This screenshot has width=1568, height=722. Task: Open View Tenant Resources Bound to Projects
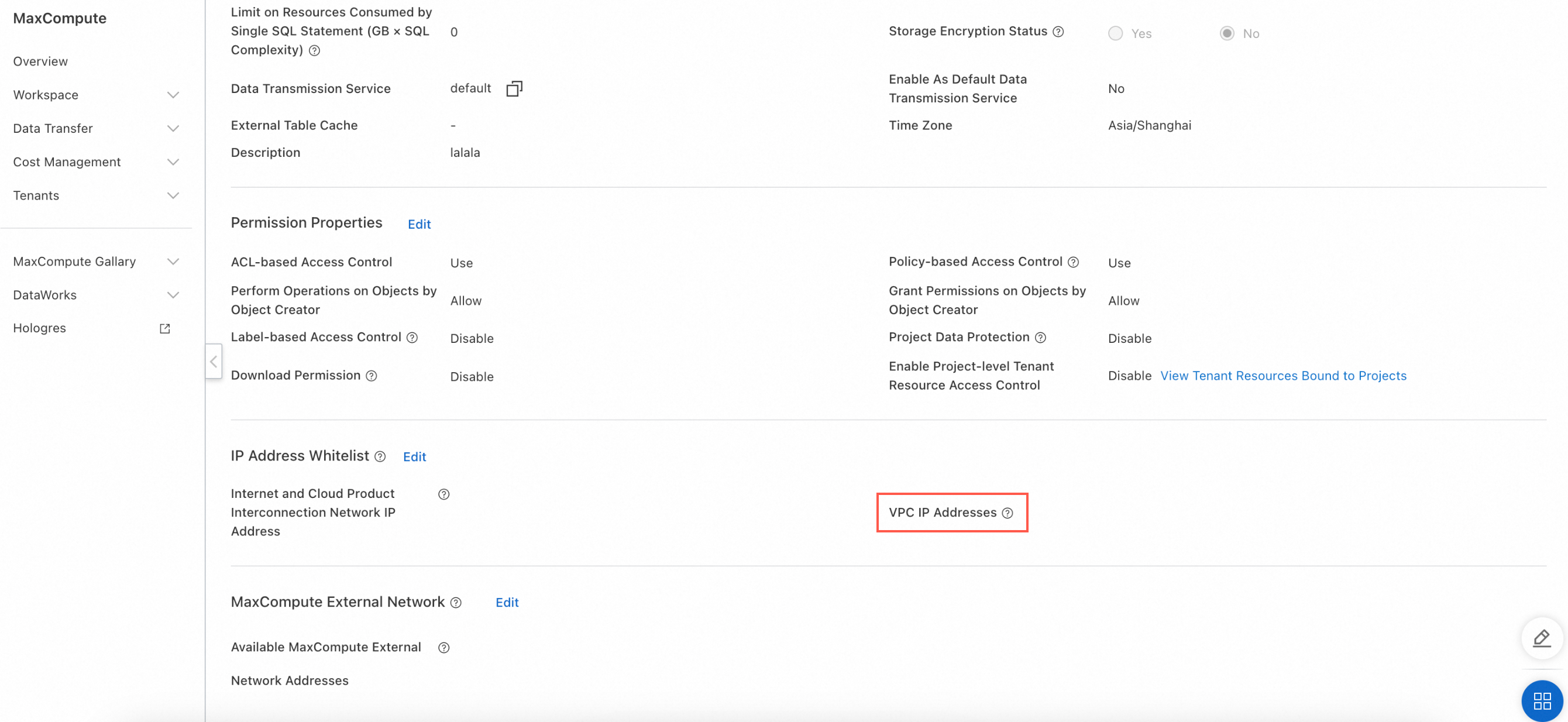pos(1283,376)
